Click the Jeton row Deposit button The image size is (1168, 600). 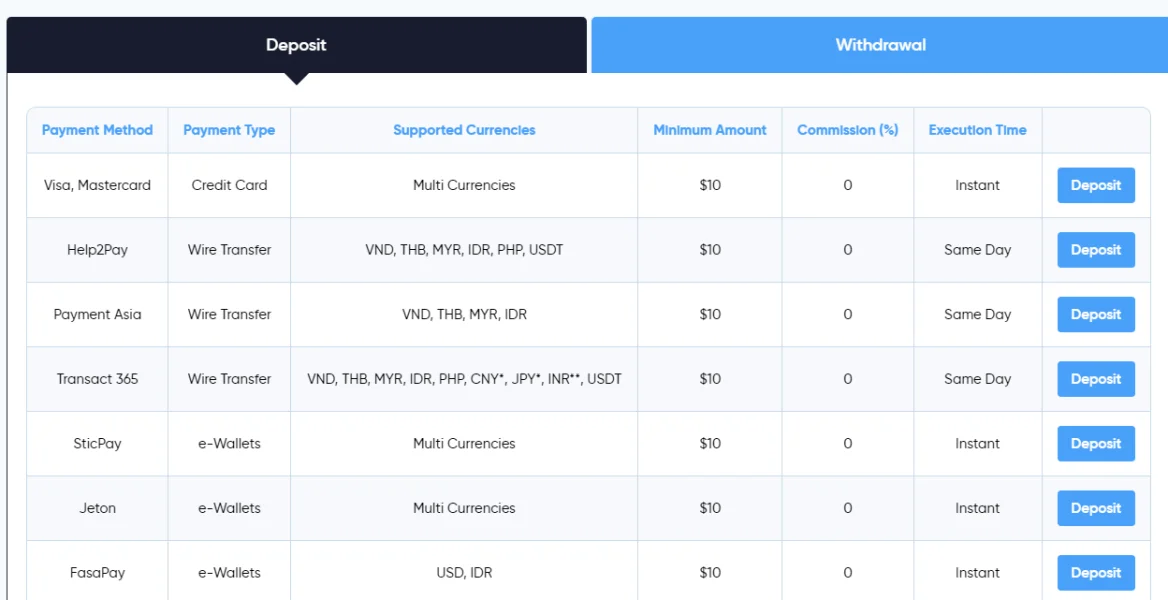pos(1096,508)
